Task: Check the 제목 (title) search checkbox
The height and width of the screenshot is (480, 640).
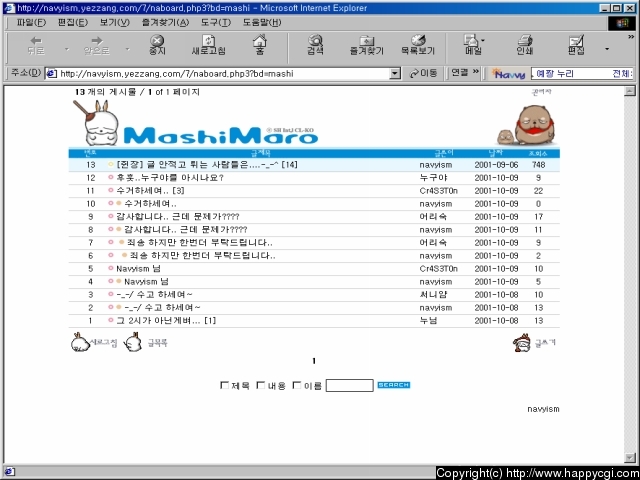Action: (224, 385)
